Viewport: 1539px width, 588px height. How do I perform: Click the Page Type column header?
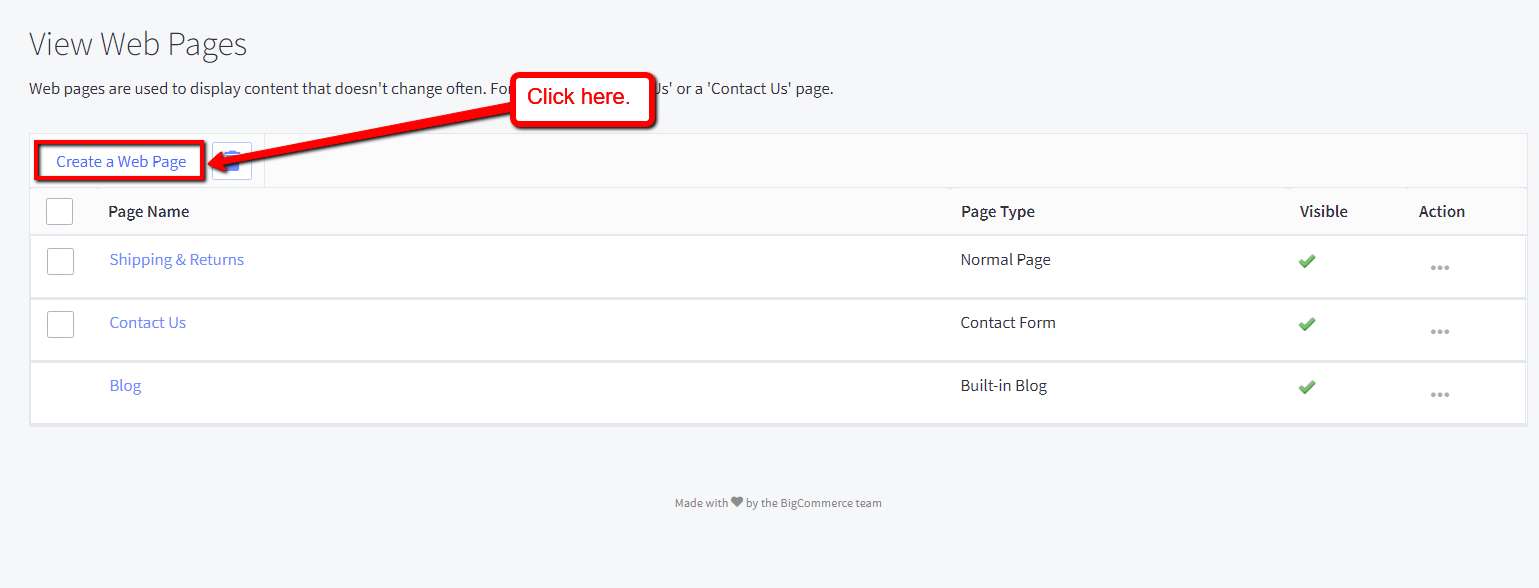click(x=997, y=211)
